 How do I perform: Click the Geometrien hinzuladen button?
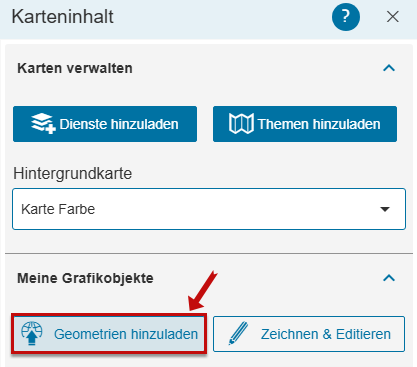point(109,334)
